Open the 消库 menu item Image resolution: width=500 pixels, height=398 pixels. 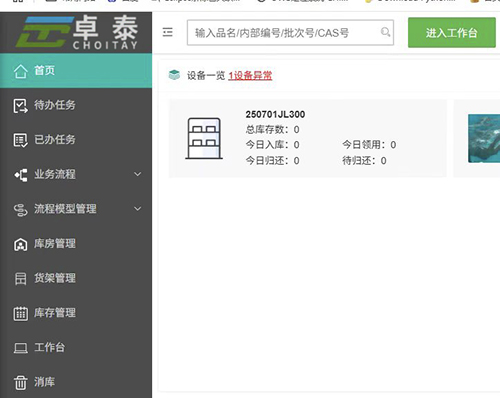tap(76, 382)
